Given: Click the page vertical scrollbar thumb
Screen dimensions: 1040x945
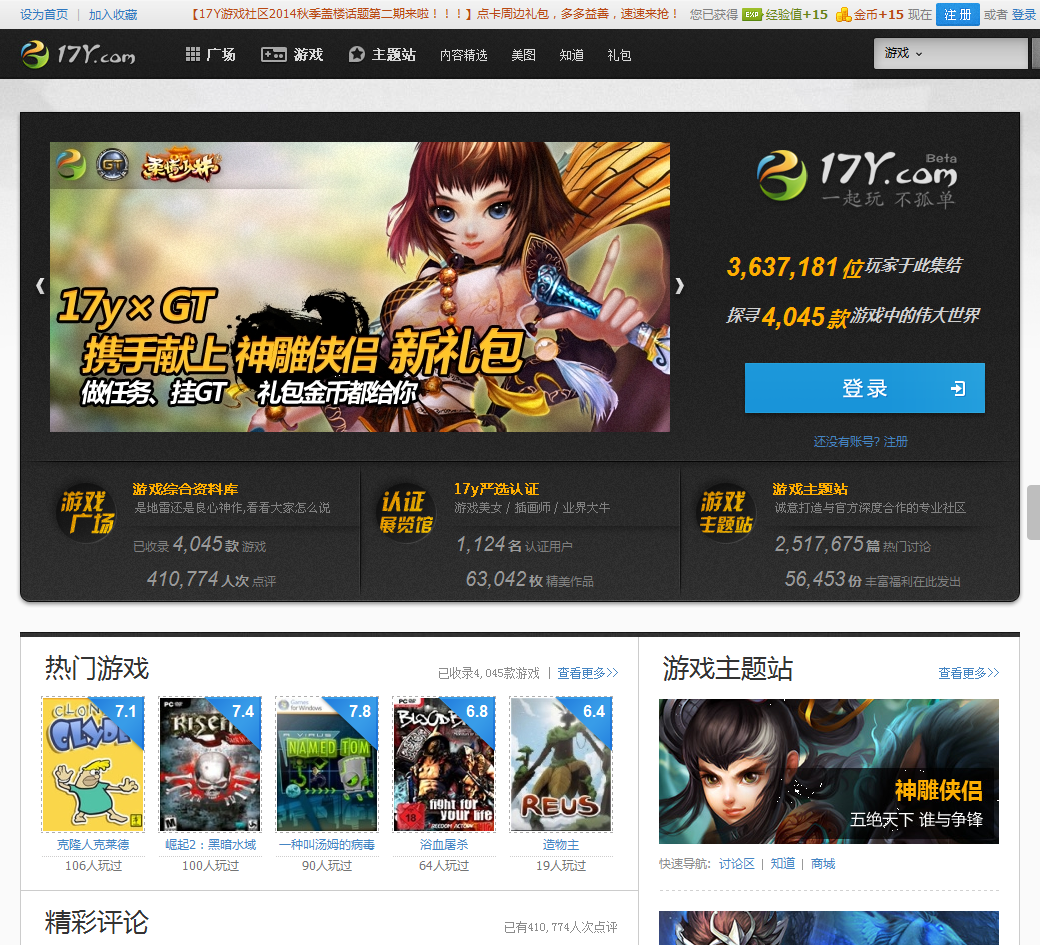Looking at the screenshot, I should click(1033, 512).
